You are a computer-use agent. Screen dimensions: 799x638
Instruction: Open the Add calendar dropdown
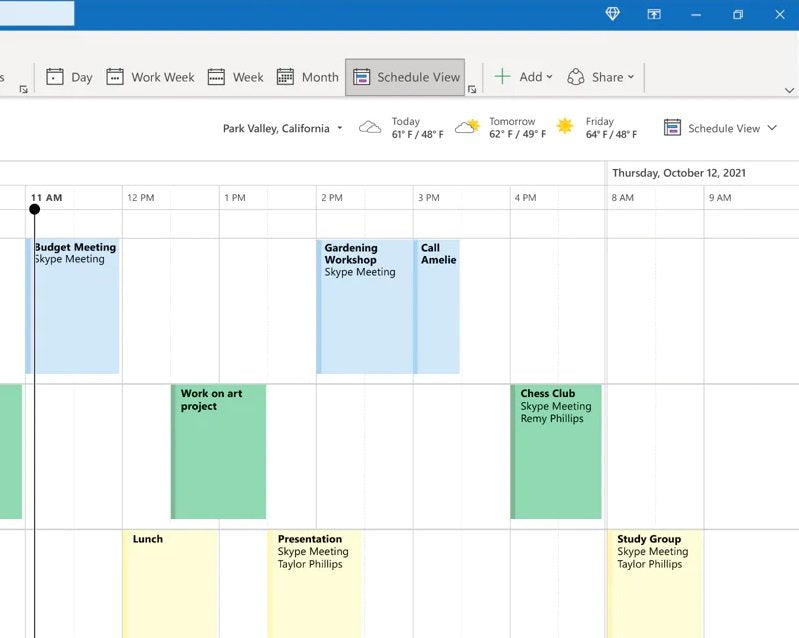point(523,77)
